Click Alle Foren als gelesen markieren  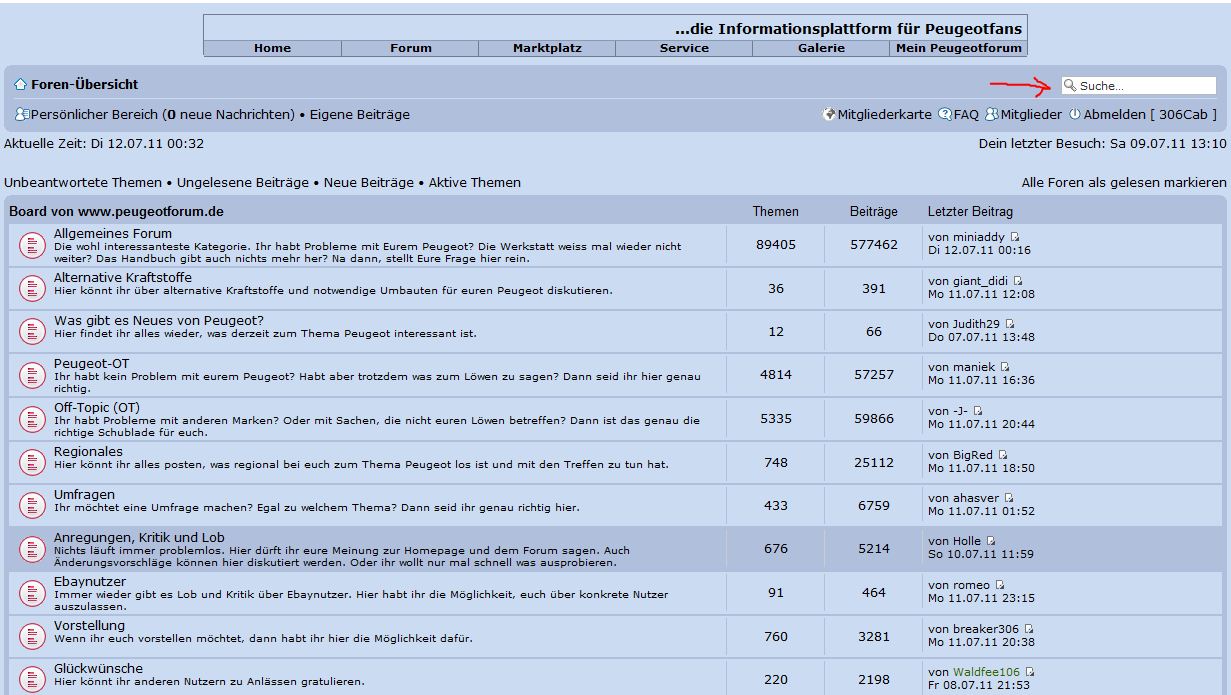[1123, 183]
